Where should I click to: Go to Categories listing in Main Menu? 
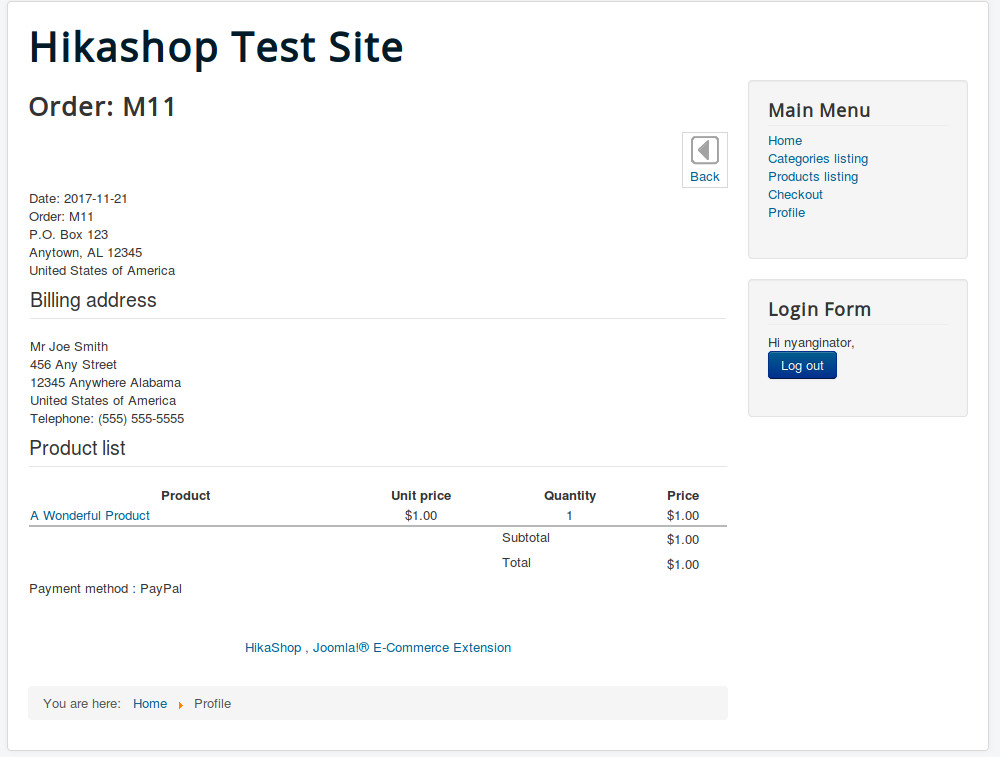[818, 159]
